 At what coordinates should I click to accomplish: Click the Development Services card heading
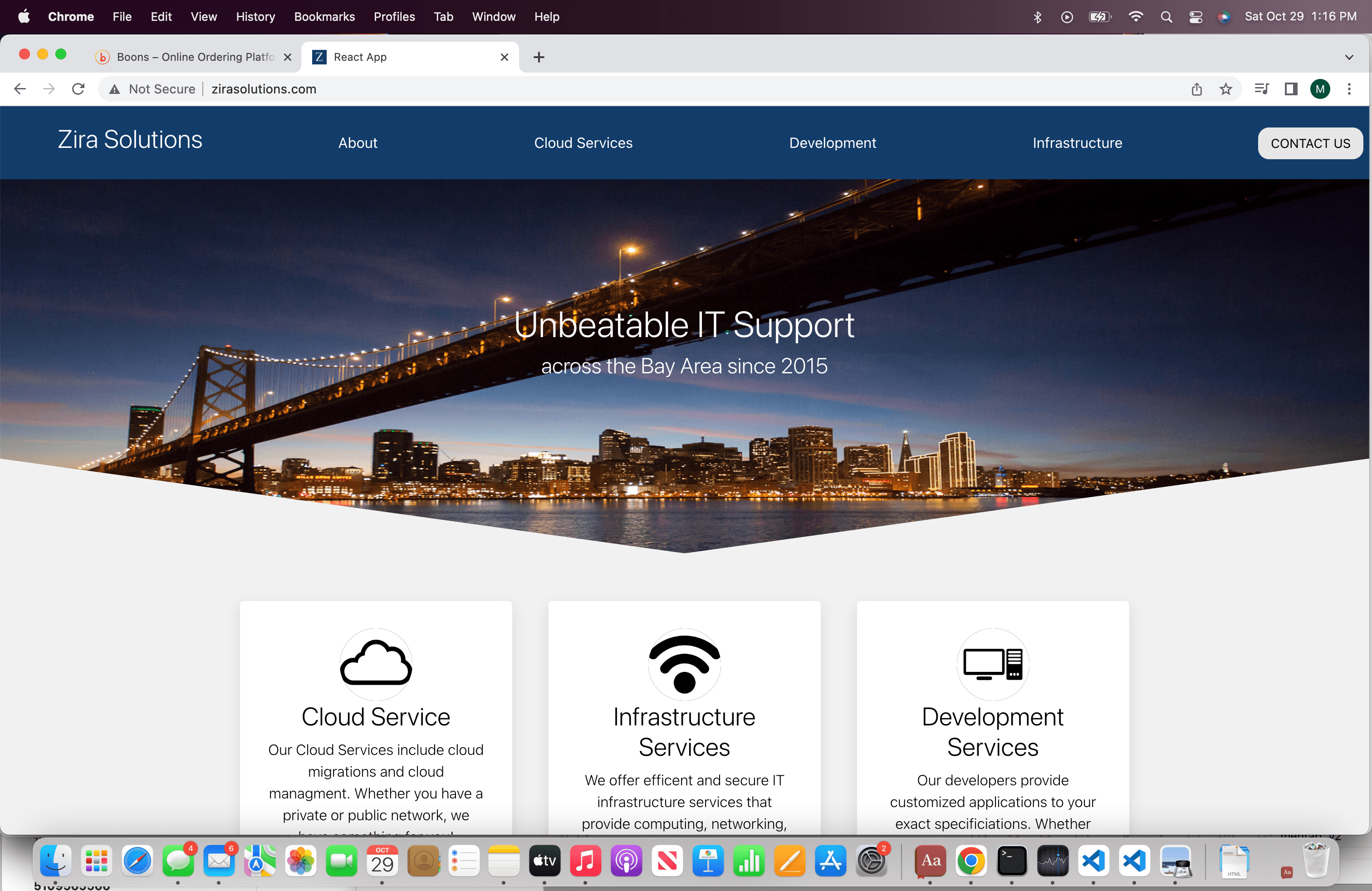[993, 732]
